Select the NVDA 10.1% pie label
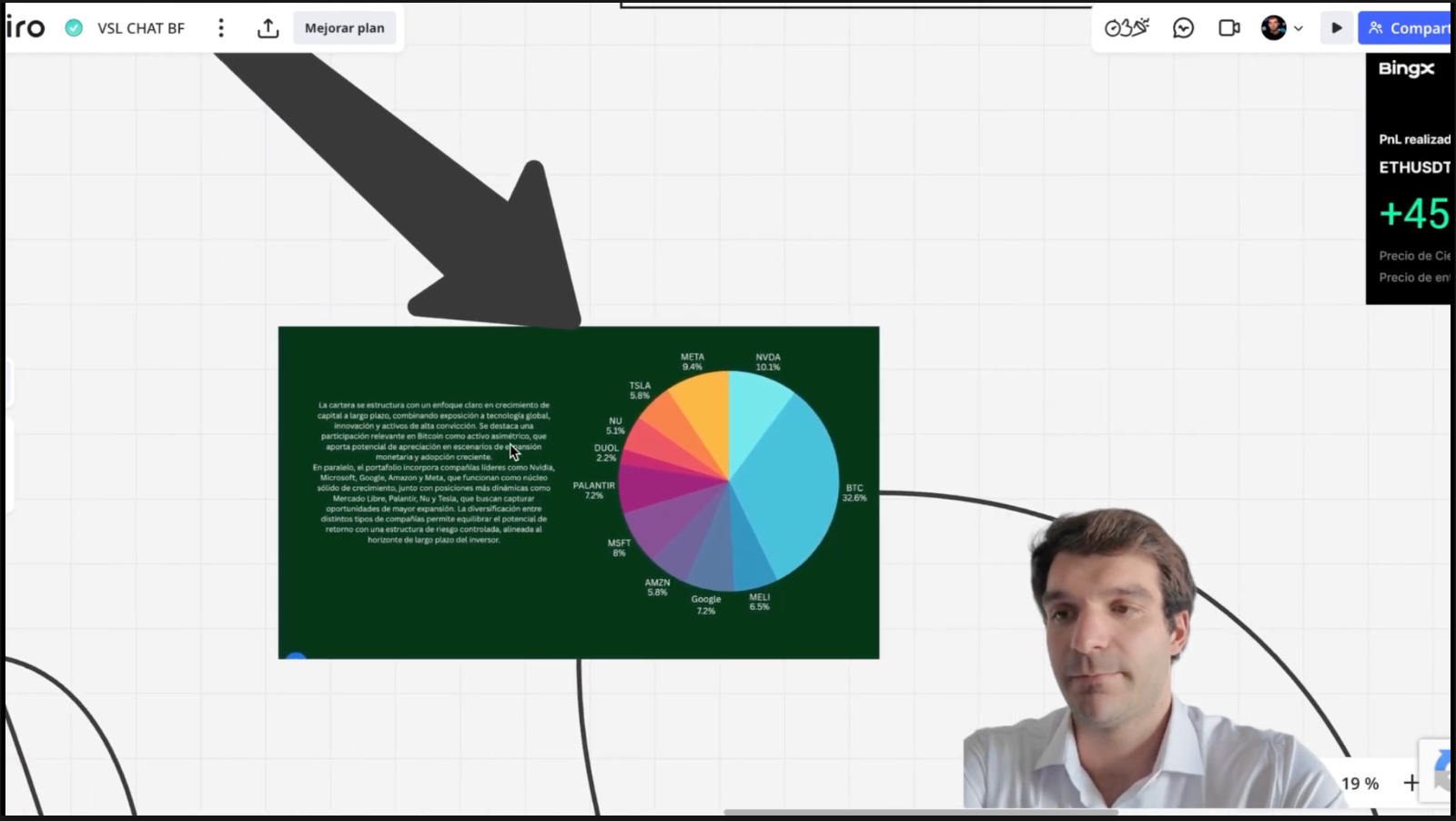1456x821 pixels. [768, 361]
